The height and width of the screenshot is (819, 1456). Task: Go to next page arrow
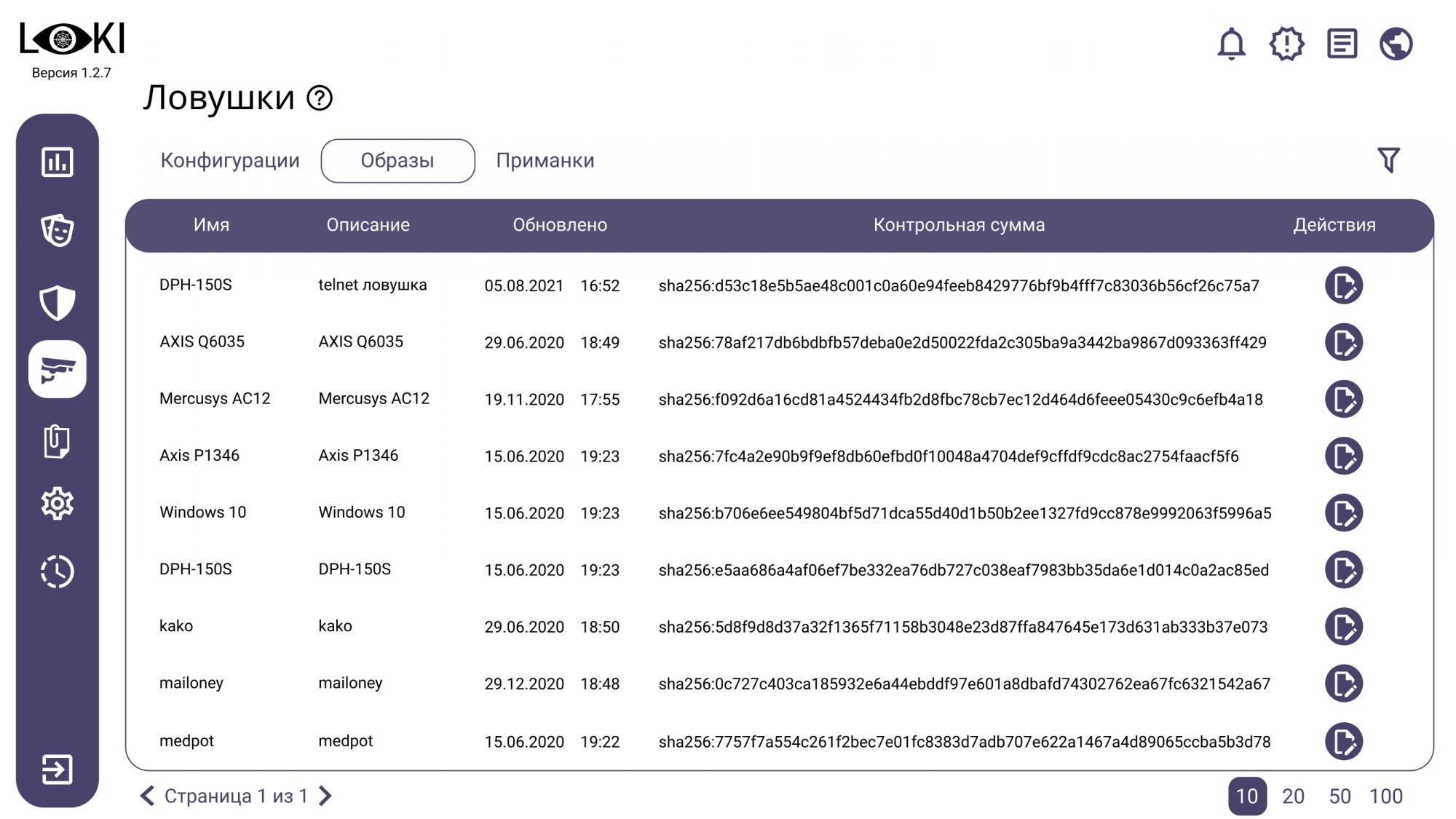325,796
